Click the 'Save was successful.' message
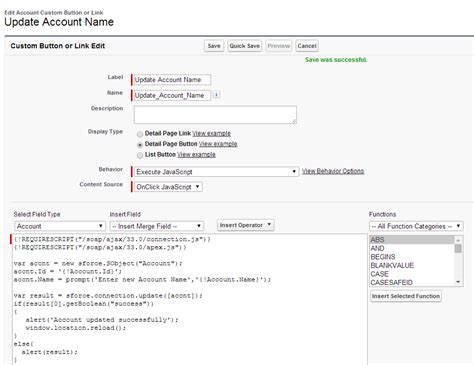Viewport: 474px width, 365px height. coord(336,60)
